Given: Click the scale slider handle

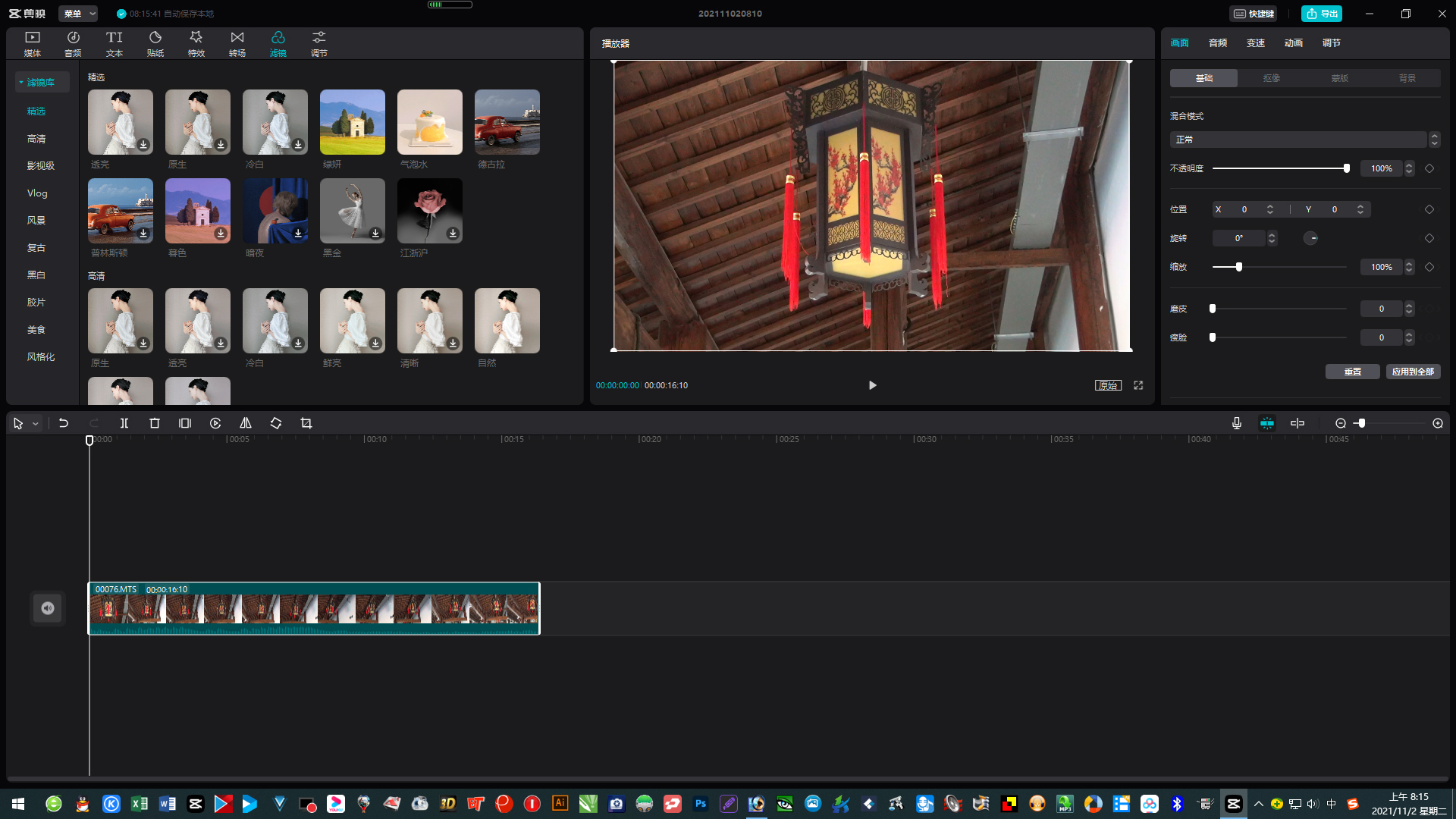Looking at the screenshot, I should click(x=1239, y=267).
